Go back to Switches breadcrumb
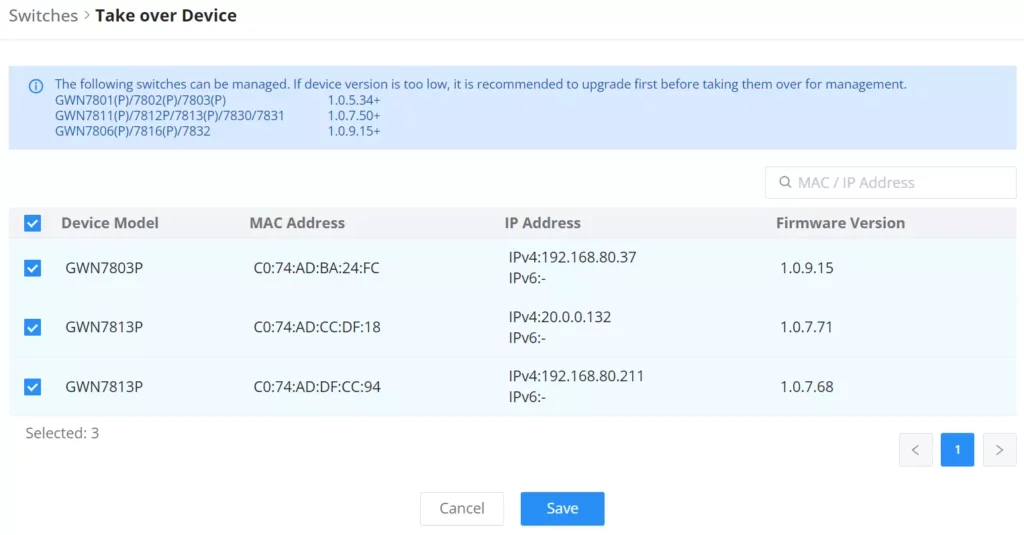The height and width of the screenshot is (535, 1024). [x=43, y=16]
